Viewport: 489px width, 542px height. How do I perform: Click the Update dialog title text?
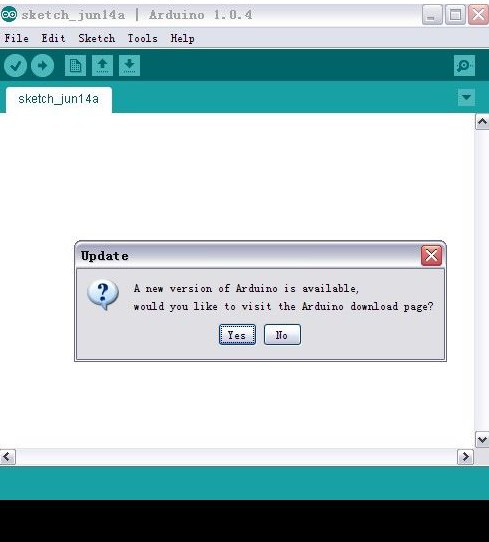(x=105, y=256)
